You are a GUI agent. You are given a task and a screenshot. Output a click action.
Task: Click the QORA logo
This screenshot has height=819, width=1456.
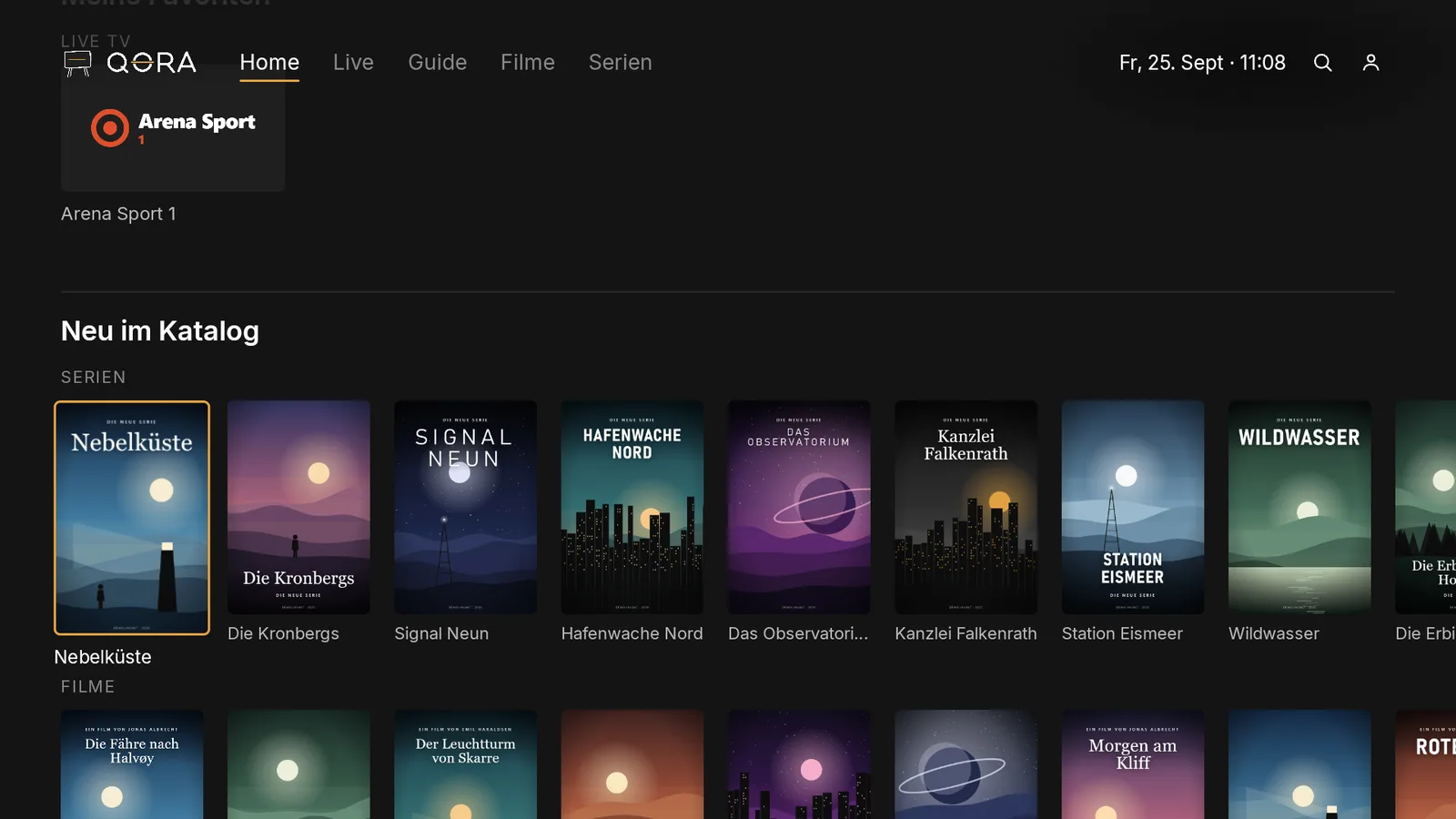(130, 63)
